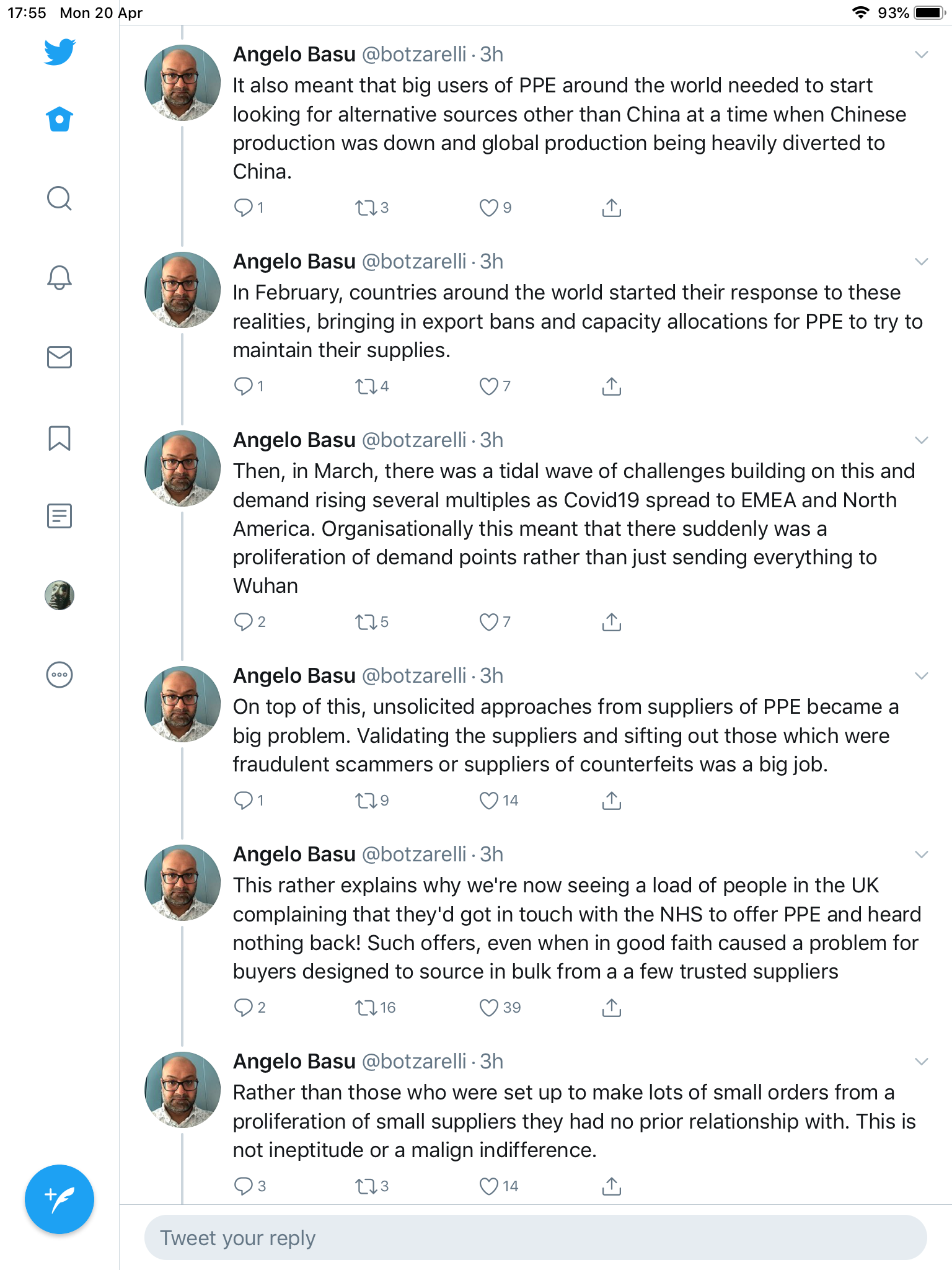952x1270 pixels.
Task: Tap the Twitter bird logo
Action: tap(59, 51)
